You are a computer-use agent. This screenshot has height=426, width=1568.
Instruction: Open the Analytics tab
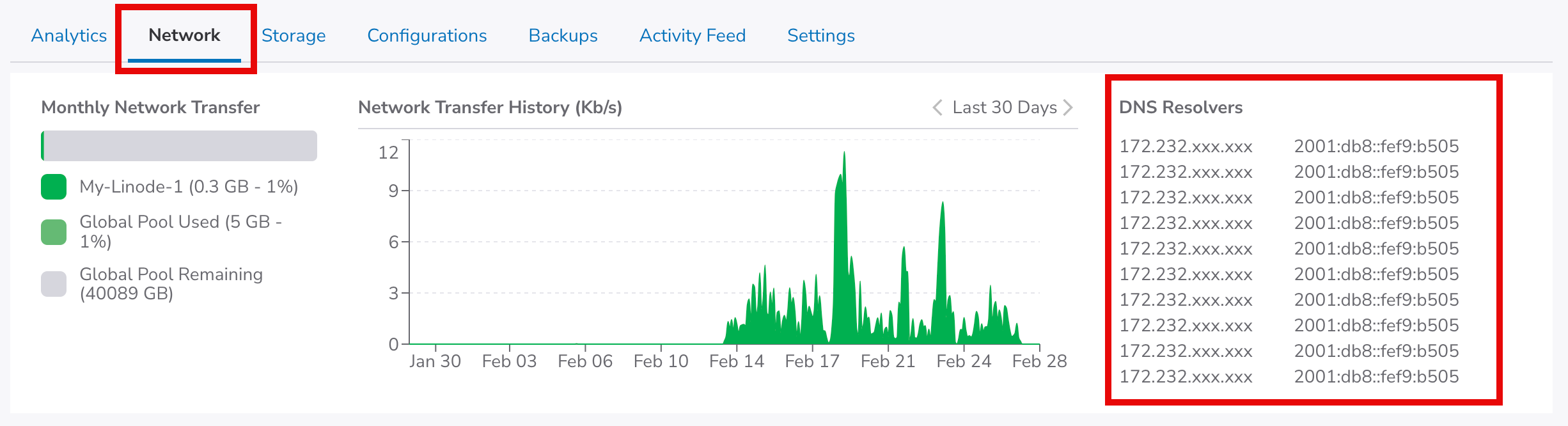(x=69, y=36)
